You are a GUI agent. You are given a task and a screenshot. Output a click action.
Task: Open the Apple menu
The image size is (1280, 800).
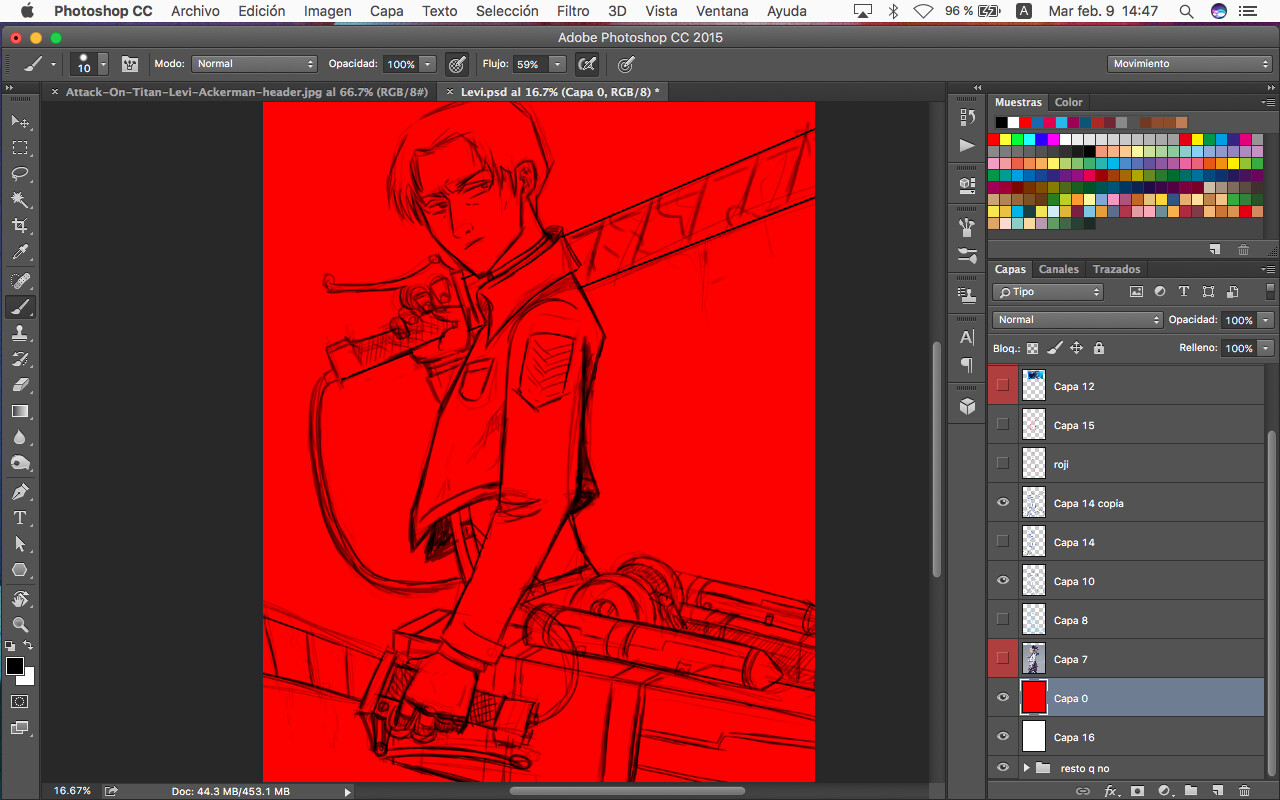coord(27,11)
